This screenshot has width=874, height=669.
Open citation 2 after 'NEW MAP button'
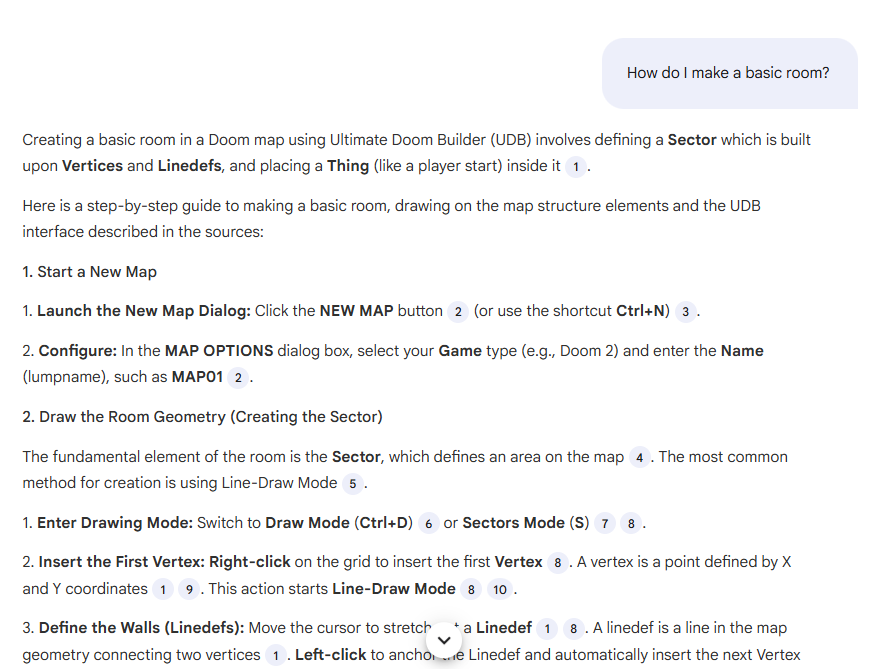(x=458, y=312)
